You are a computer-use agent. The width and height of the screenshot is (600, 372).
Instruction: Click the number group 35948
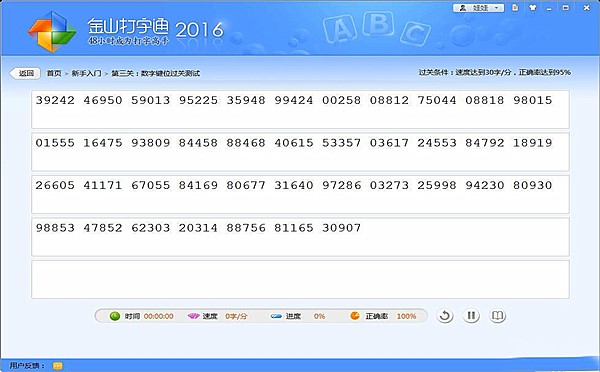pyautogui.click(x=246, y=100)
